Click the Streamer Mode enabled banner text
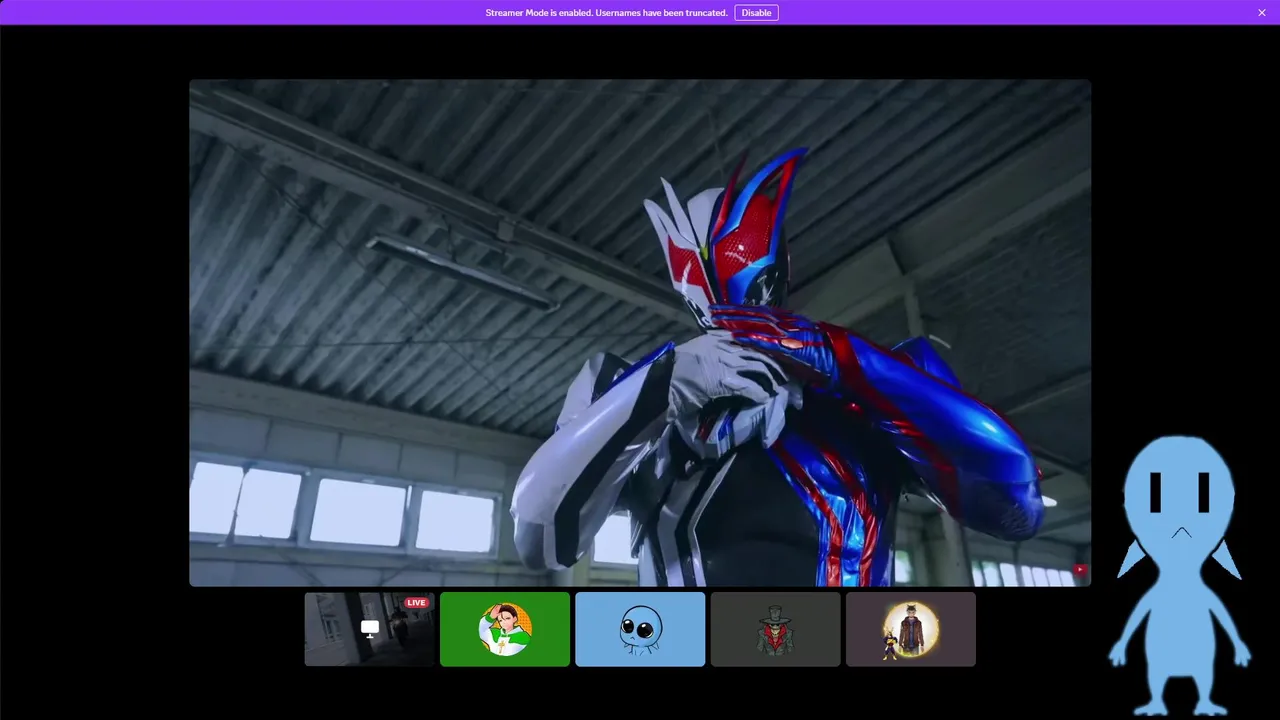 (x=606, y=13)
